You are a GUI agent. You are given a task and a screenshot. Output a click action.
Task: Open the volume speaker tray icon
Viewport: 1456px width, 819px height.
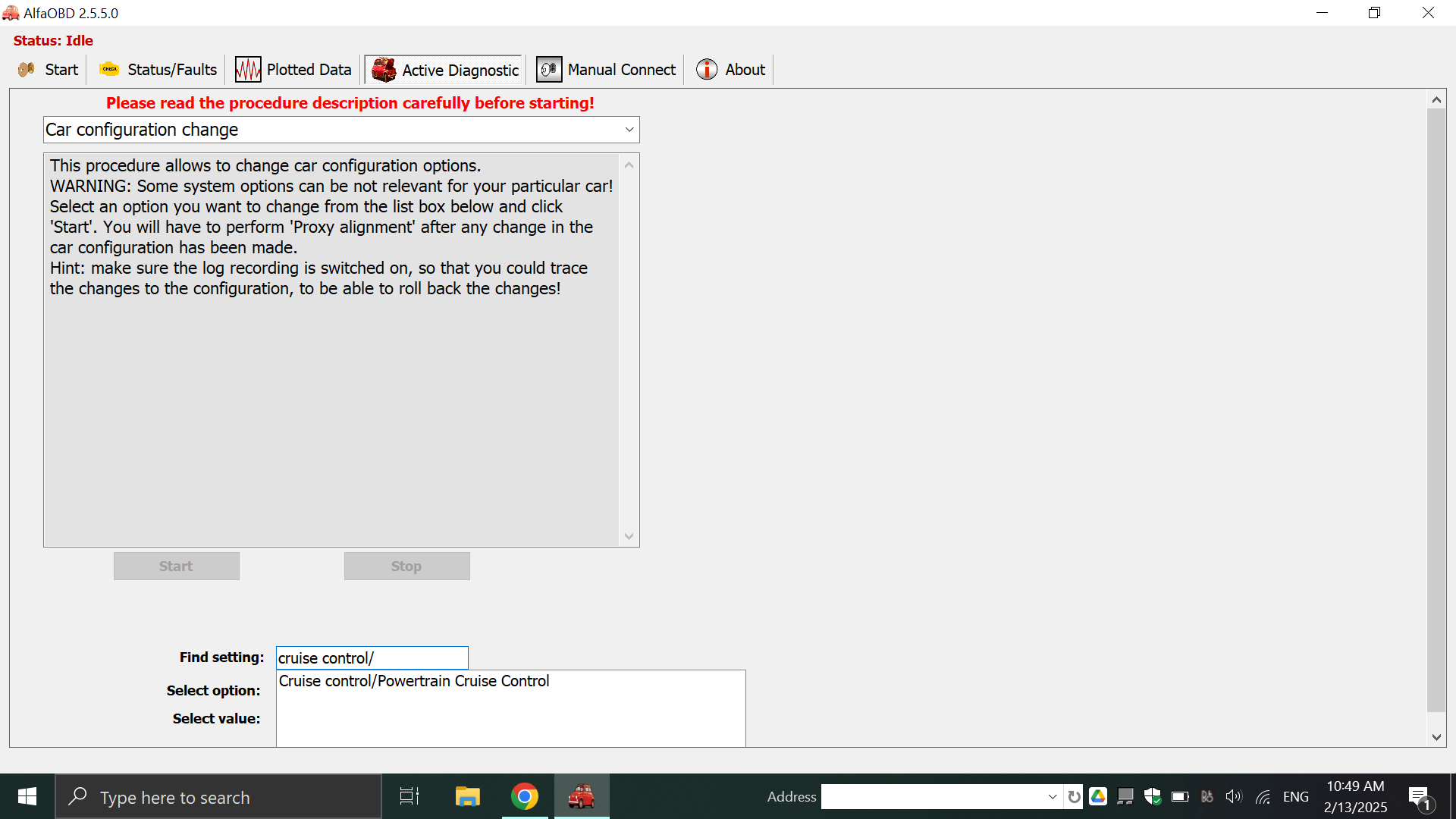(x=1234, y=796)
